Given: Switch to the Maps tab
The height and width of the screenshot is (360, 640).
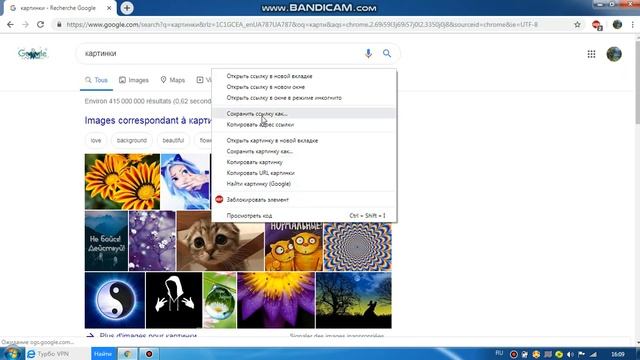Looking at the screenshot, I should tap(173, 80).
